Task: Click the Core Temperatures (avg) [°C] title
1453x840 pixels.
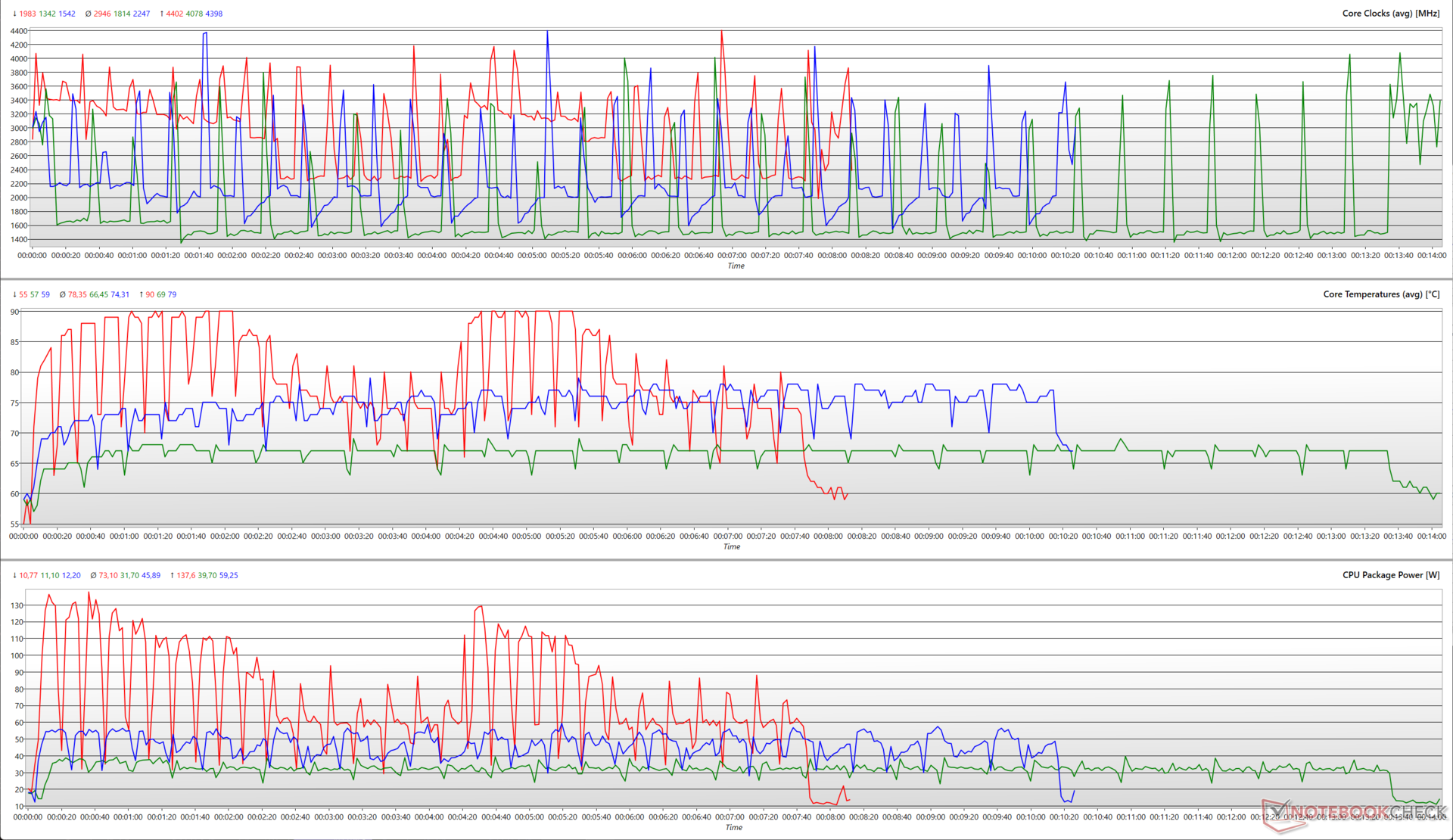Action: click(1381, 294)
